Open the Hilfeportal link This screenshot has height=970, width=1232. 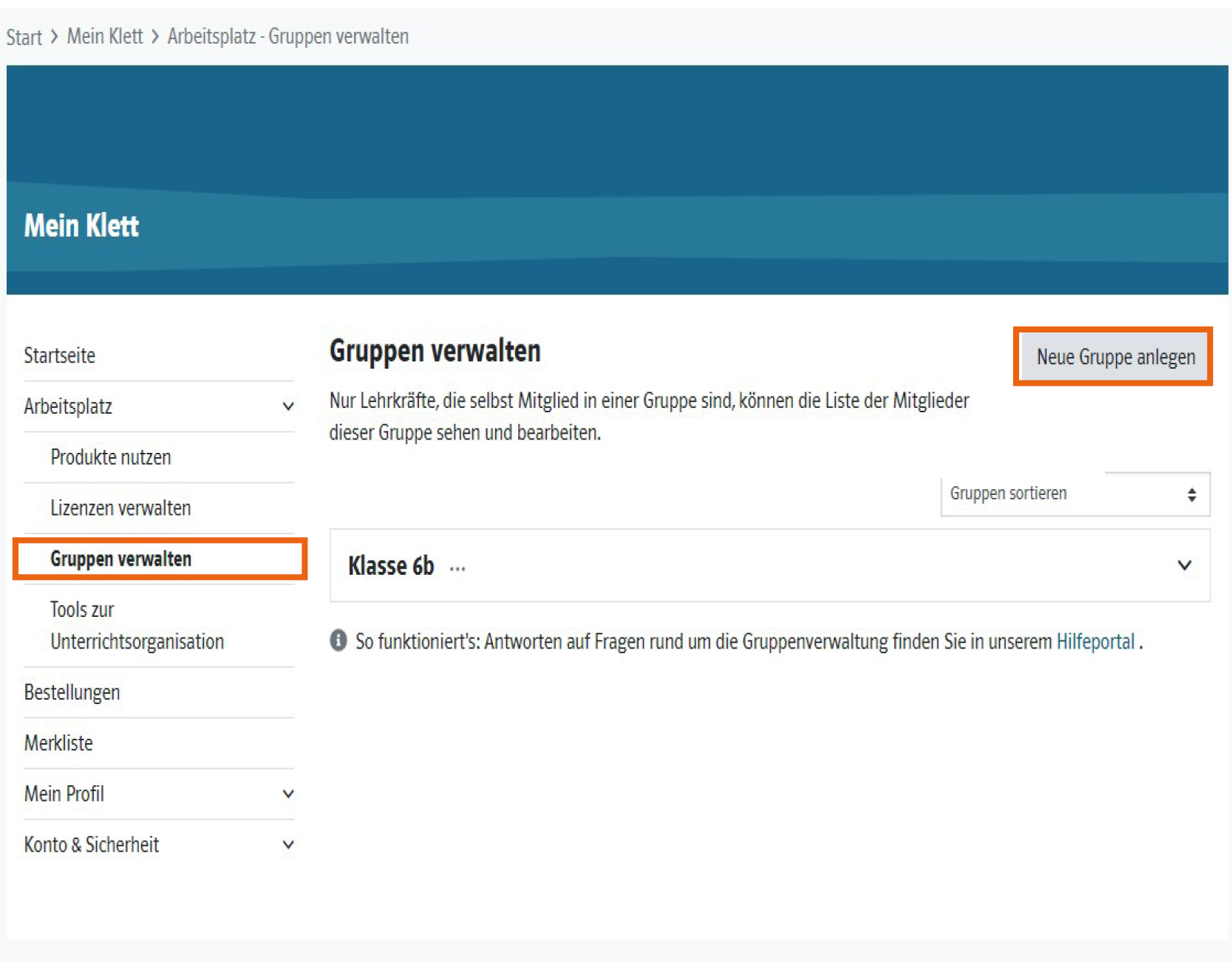click(1095, 641)
